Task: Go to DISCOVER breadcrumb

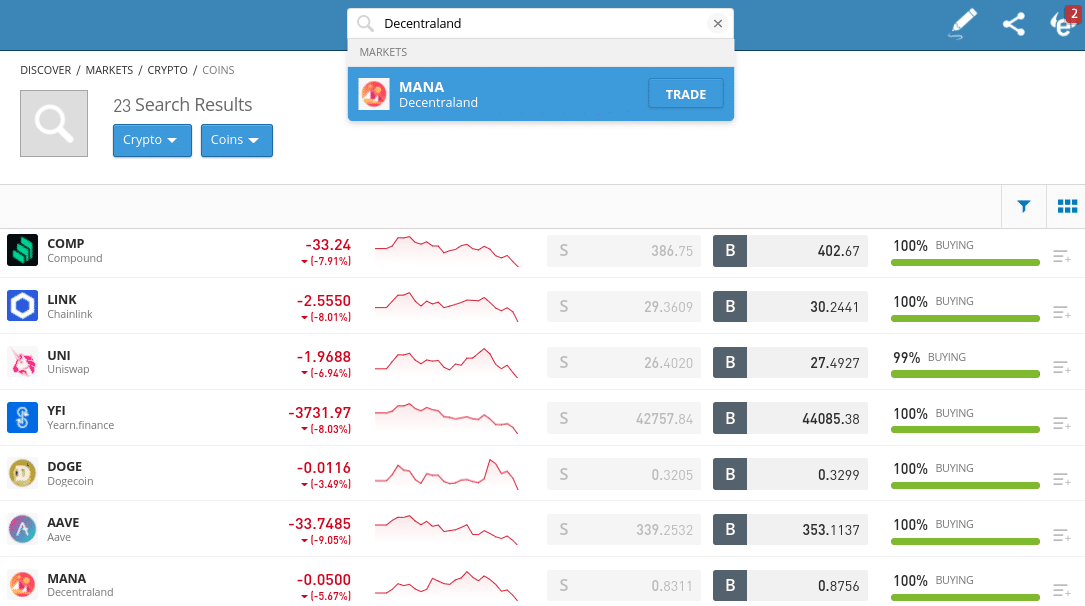Action: click(46, 70)
